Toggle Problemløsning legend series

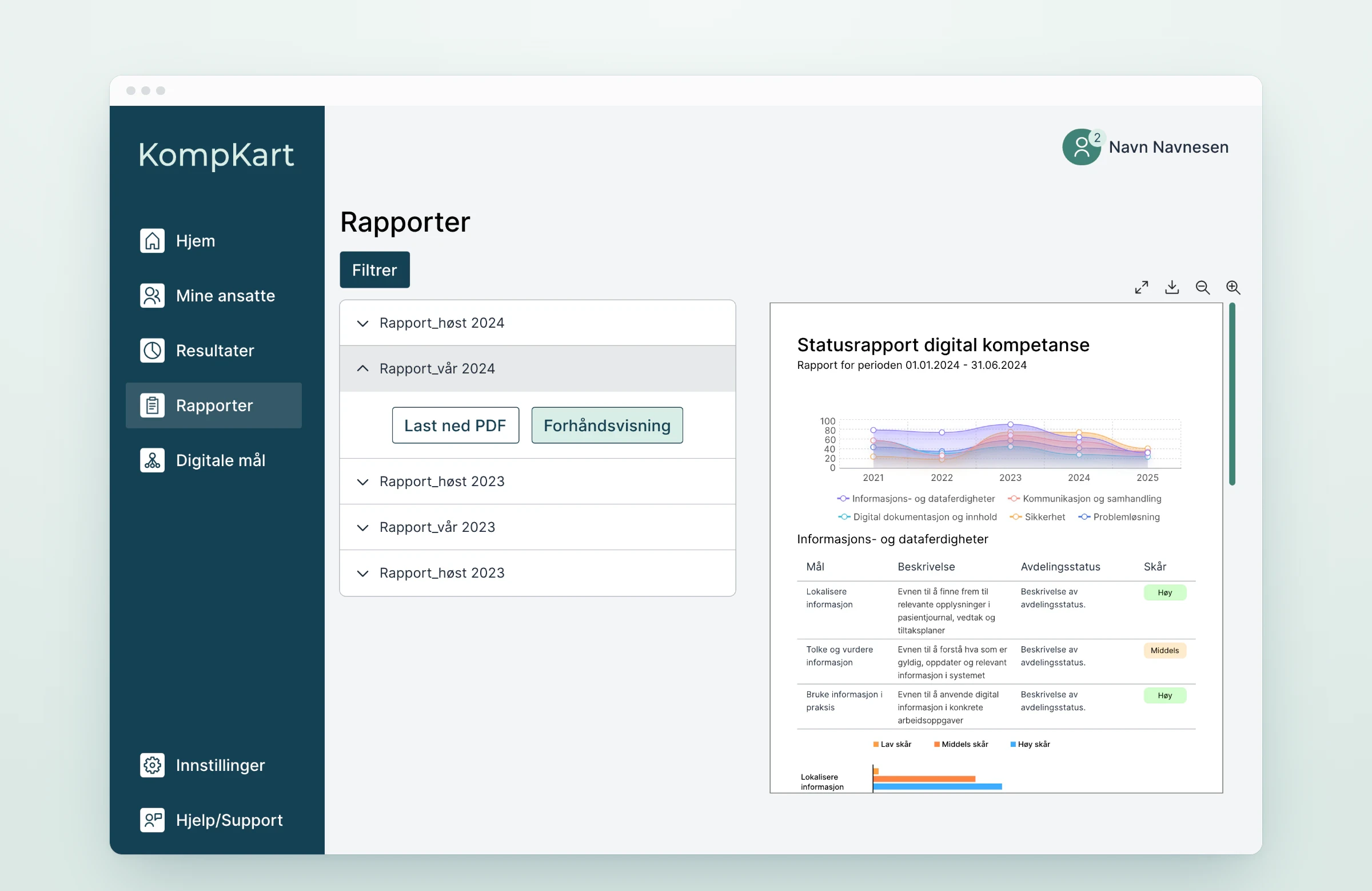pyautogui.click(x=1119, y=517)
